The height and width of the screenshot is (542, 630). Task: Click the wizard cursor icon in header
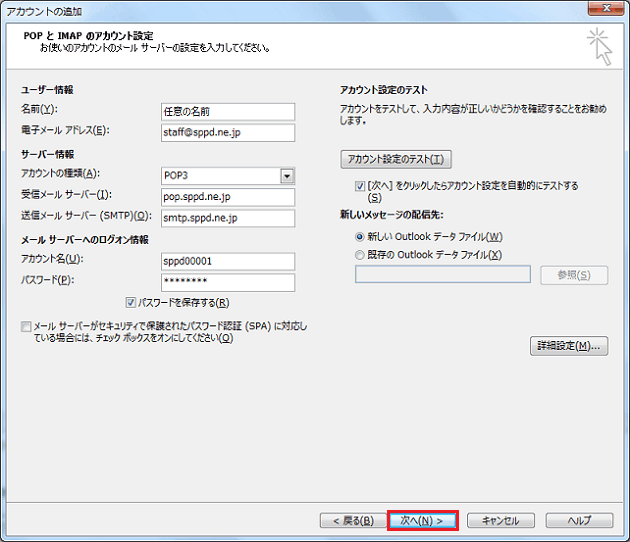pyautogui.click(x=600, y=45)
